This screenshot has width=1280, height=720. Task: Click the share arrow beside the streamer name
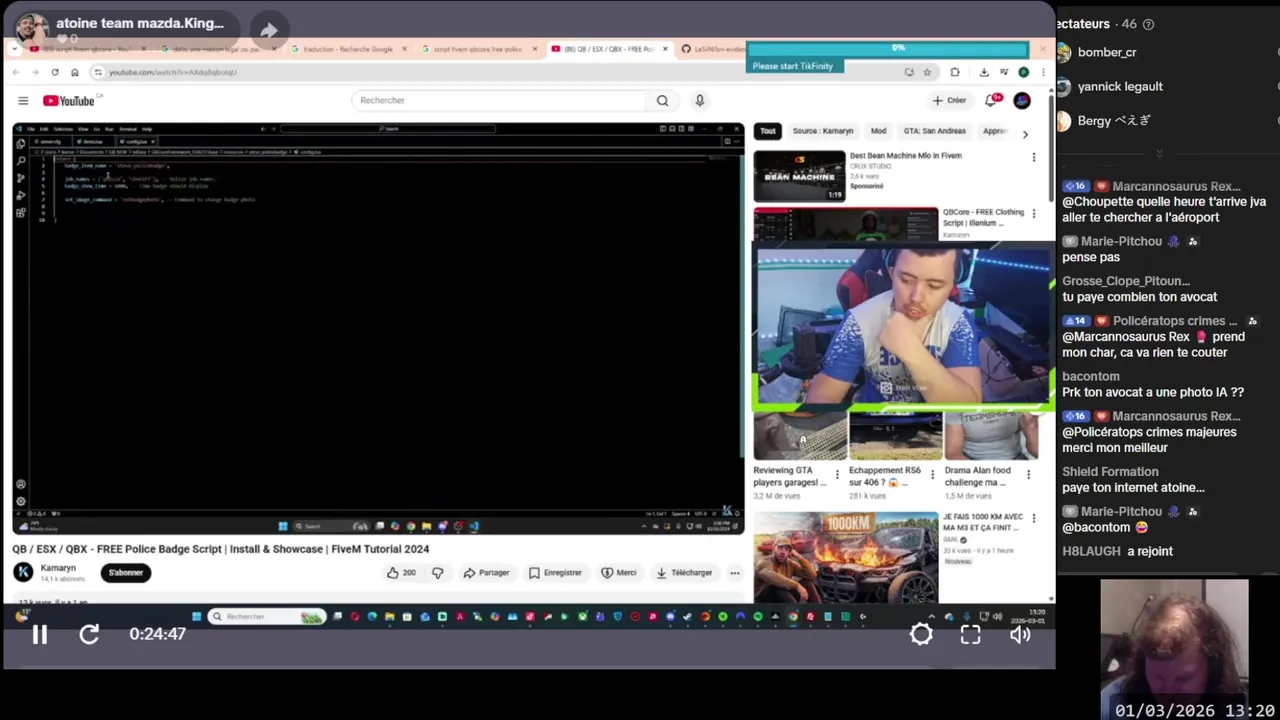269,30
